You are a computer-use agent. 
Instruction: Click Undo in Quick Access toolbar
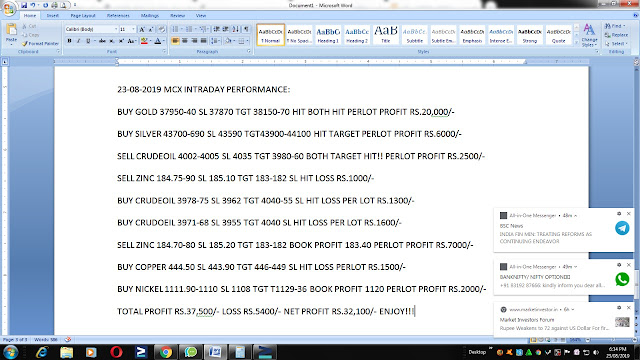tap(33, 5)
